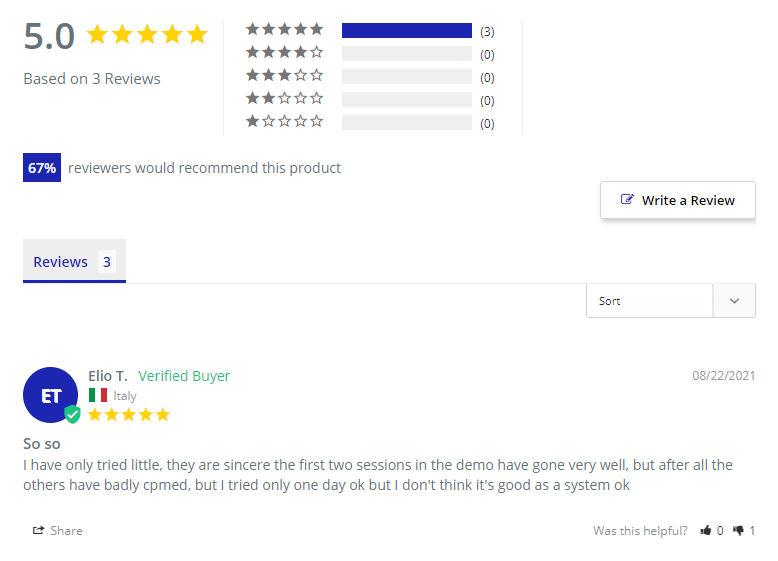Click the pencil icon in Write a Review

(627, 200)
